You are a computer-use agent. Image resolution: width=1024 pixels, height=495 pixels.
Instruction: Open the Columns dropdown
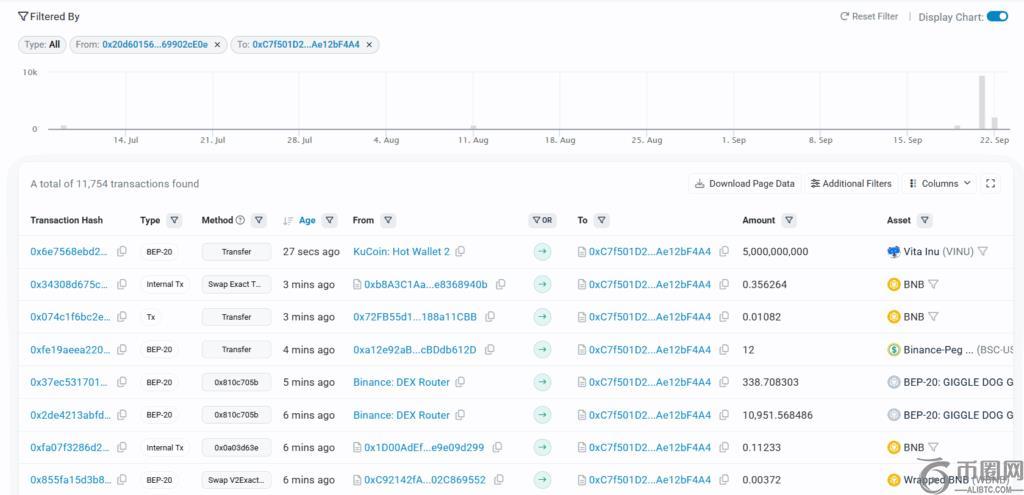pyautogui.click(x=939, y=184)
